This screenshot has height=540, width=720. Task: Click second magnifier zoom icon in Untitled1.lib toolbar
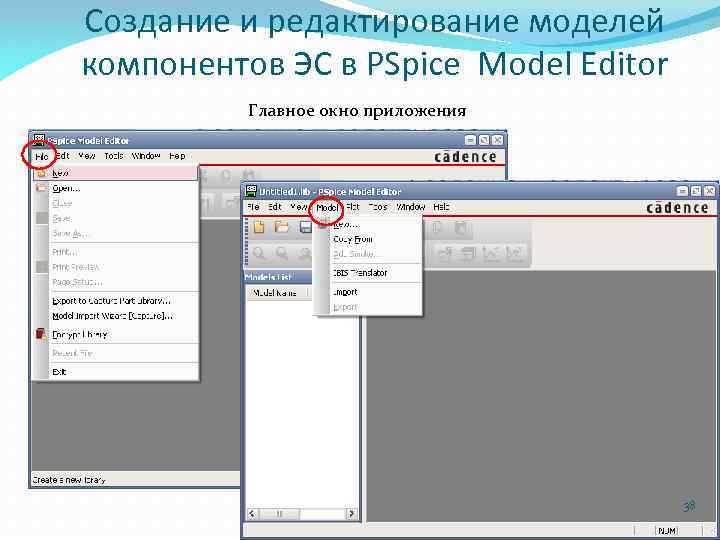point(281,253)
